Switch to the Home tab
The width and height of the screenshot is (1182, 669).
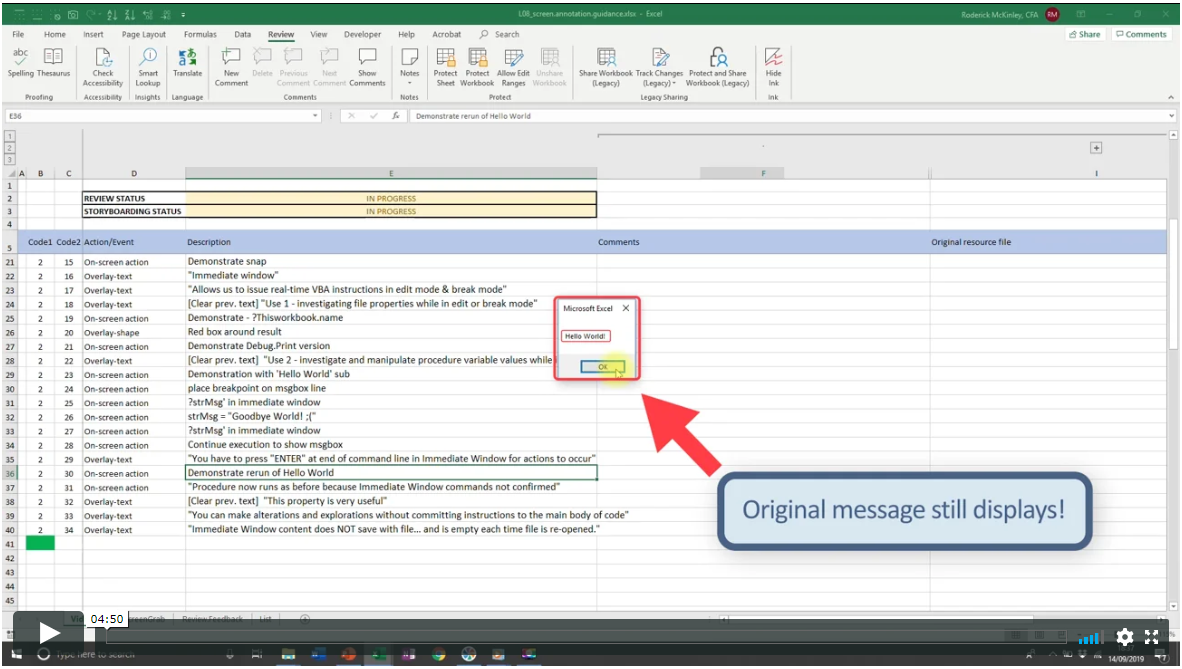pos(54,35)
